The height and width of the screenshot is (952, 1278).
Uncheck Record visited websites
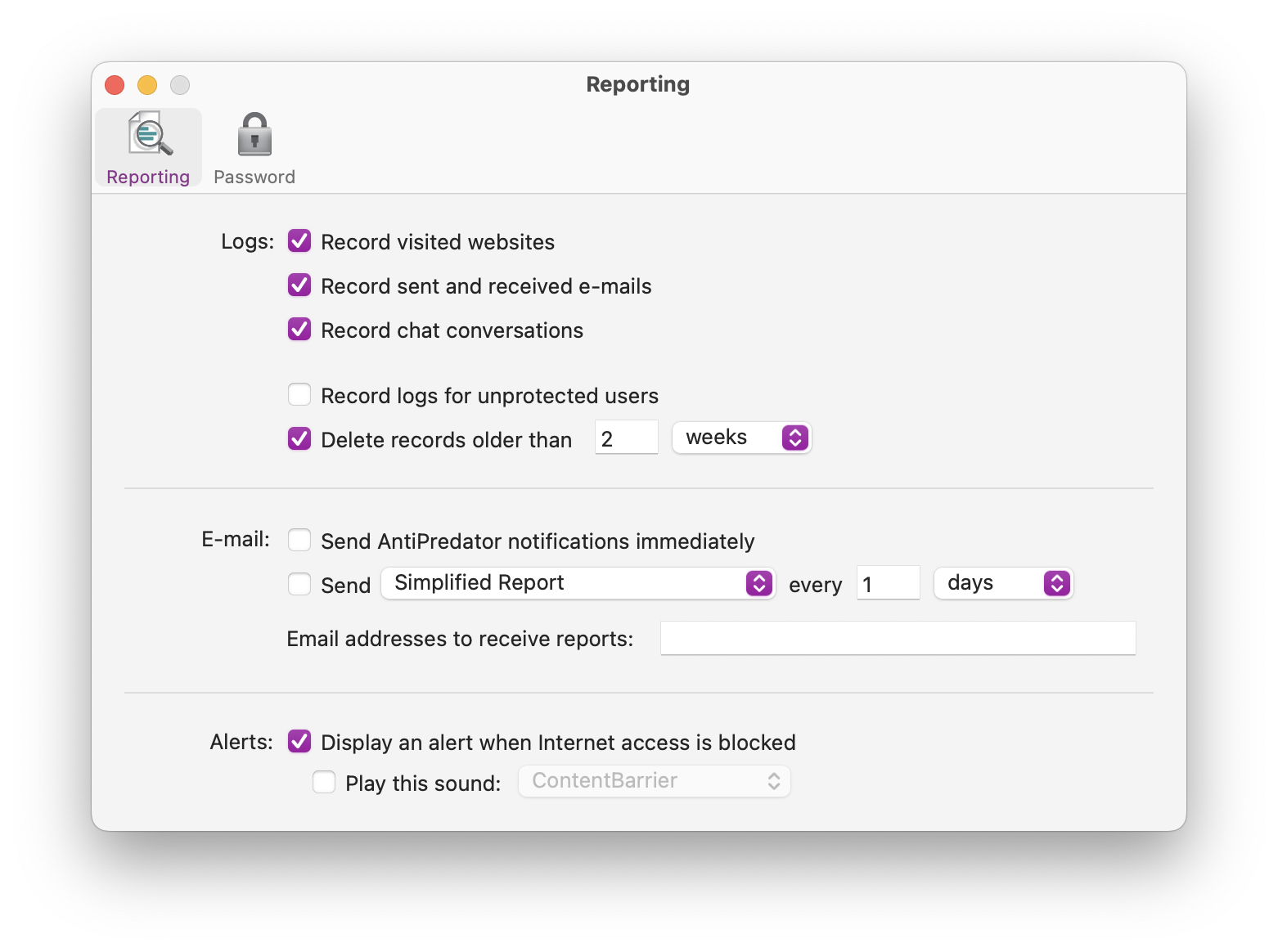pyautogui.click(x=299, y=241)
